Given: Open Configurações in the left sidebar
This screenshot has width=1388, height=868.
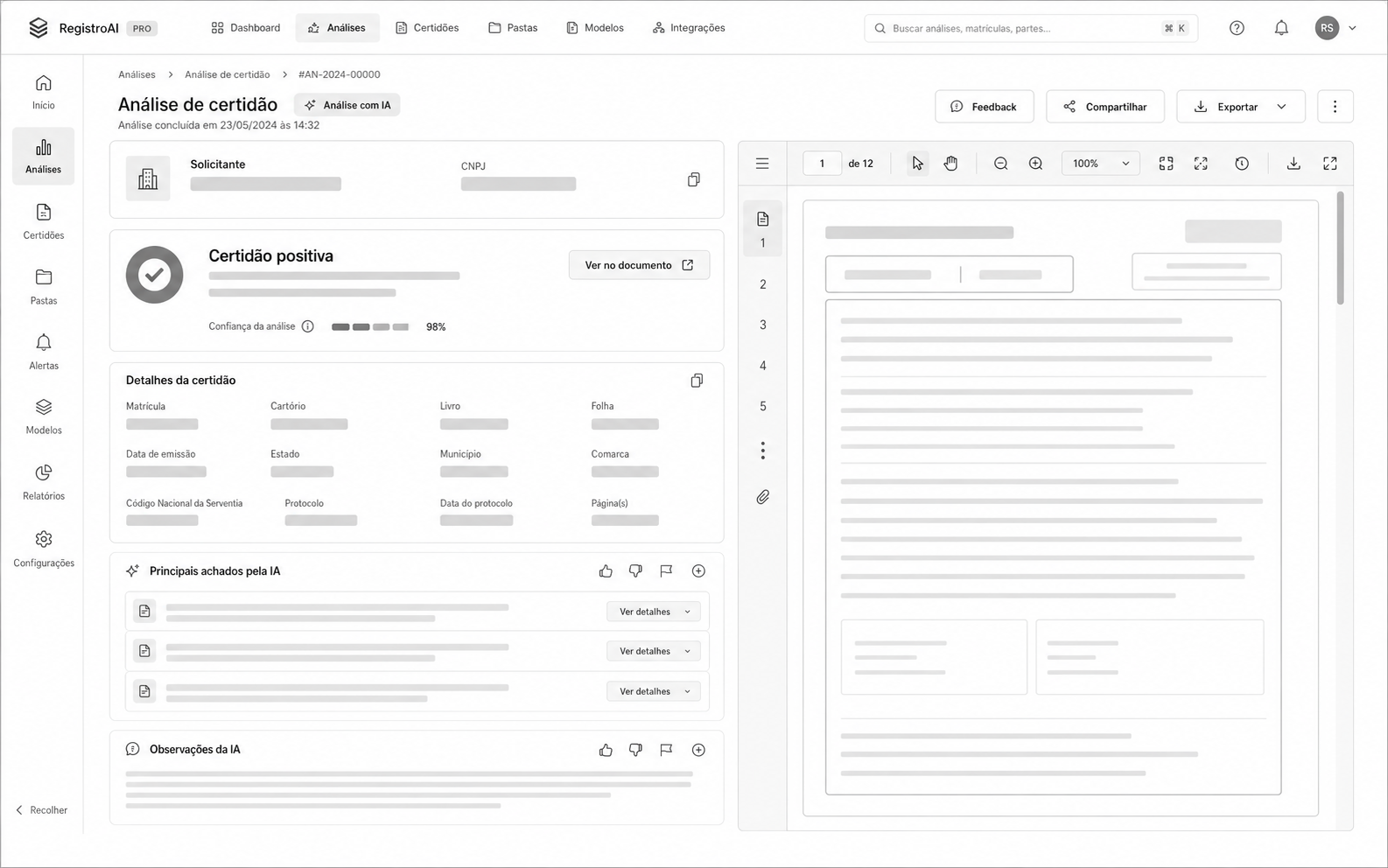Looking at the screenshot, I should click(44, 549).
